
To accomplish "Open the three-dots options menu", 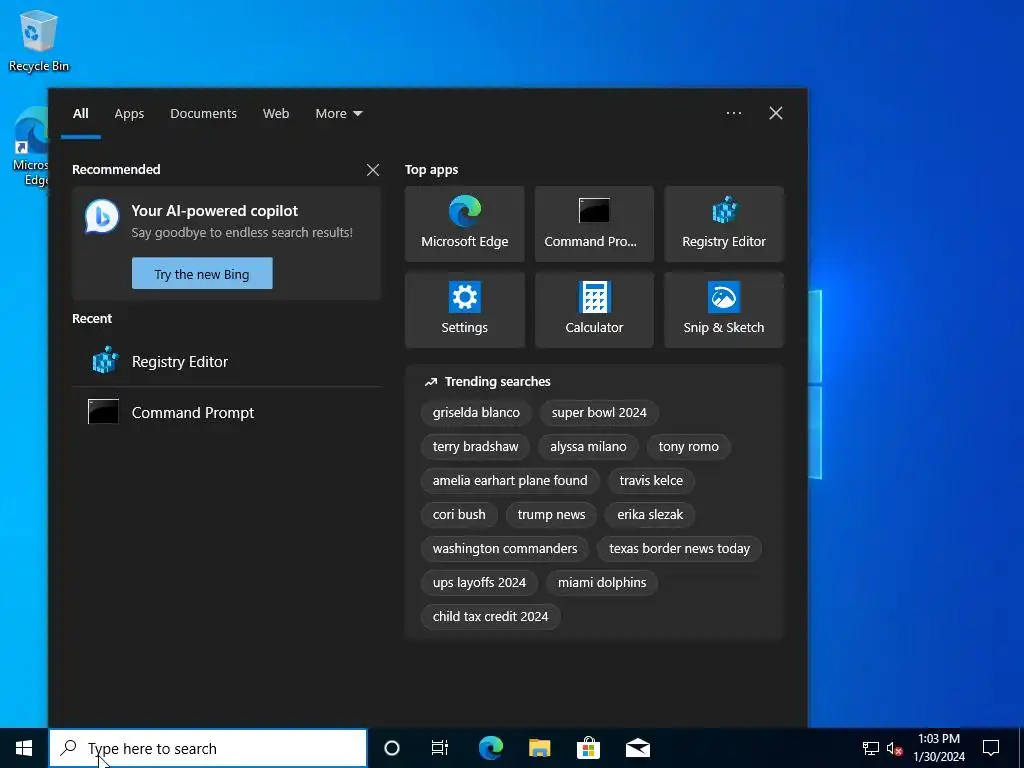I will [733, 113].
